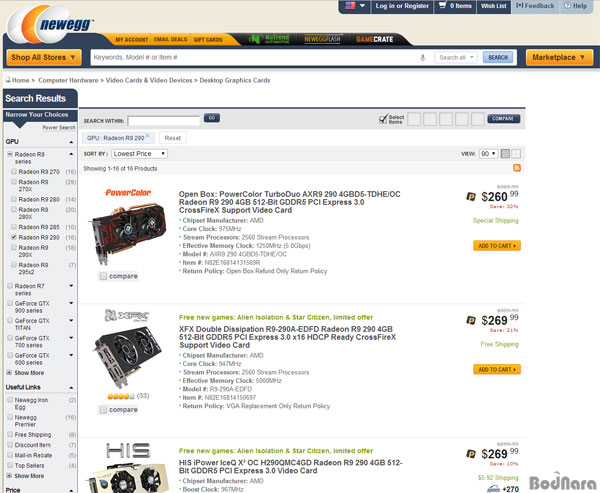This screenshot has width=600, height=493.
Task: Click the US flag country selector
Action: pyautogui.click(x=355, y=6)
